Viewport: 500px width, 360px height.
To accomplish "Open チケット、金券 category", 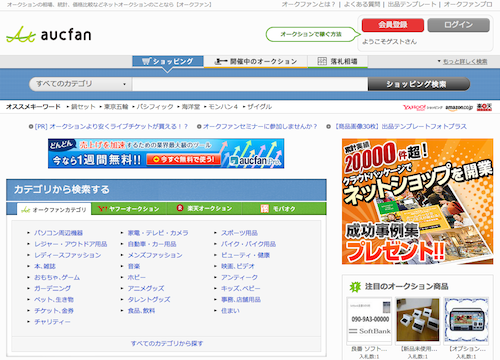I will [x=54, y=311].
